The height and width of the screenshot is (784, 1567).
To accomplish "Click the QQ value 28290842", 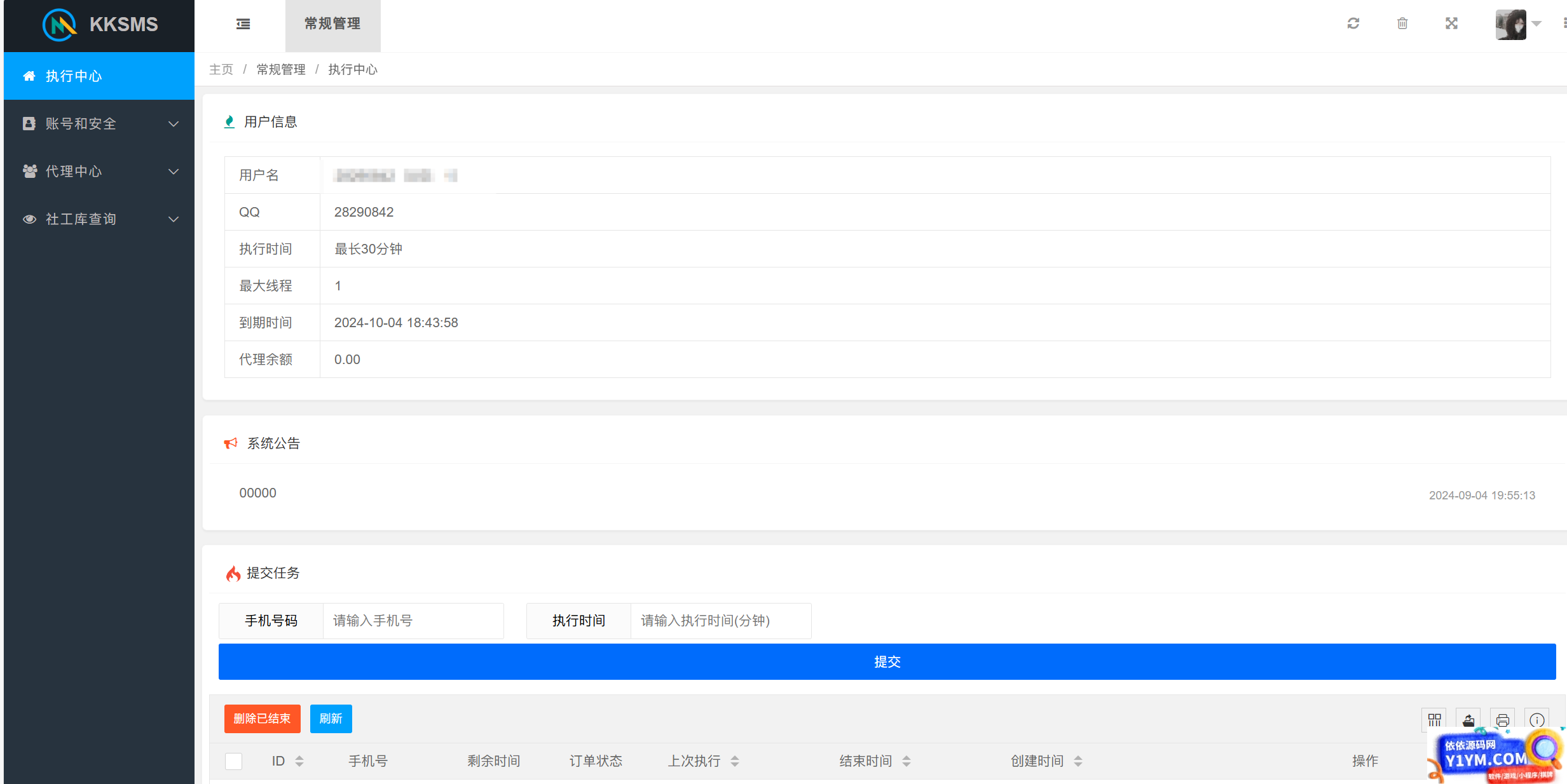I will point(364,212).
